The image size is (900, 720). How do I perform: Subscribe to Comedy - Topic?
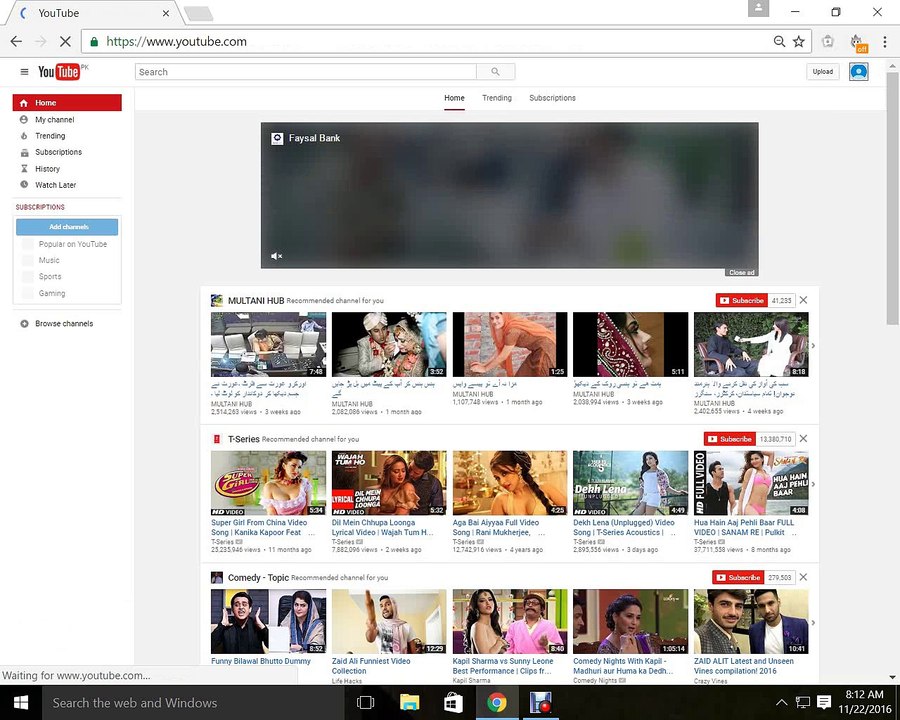coord(738,577)
